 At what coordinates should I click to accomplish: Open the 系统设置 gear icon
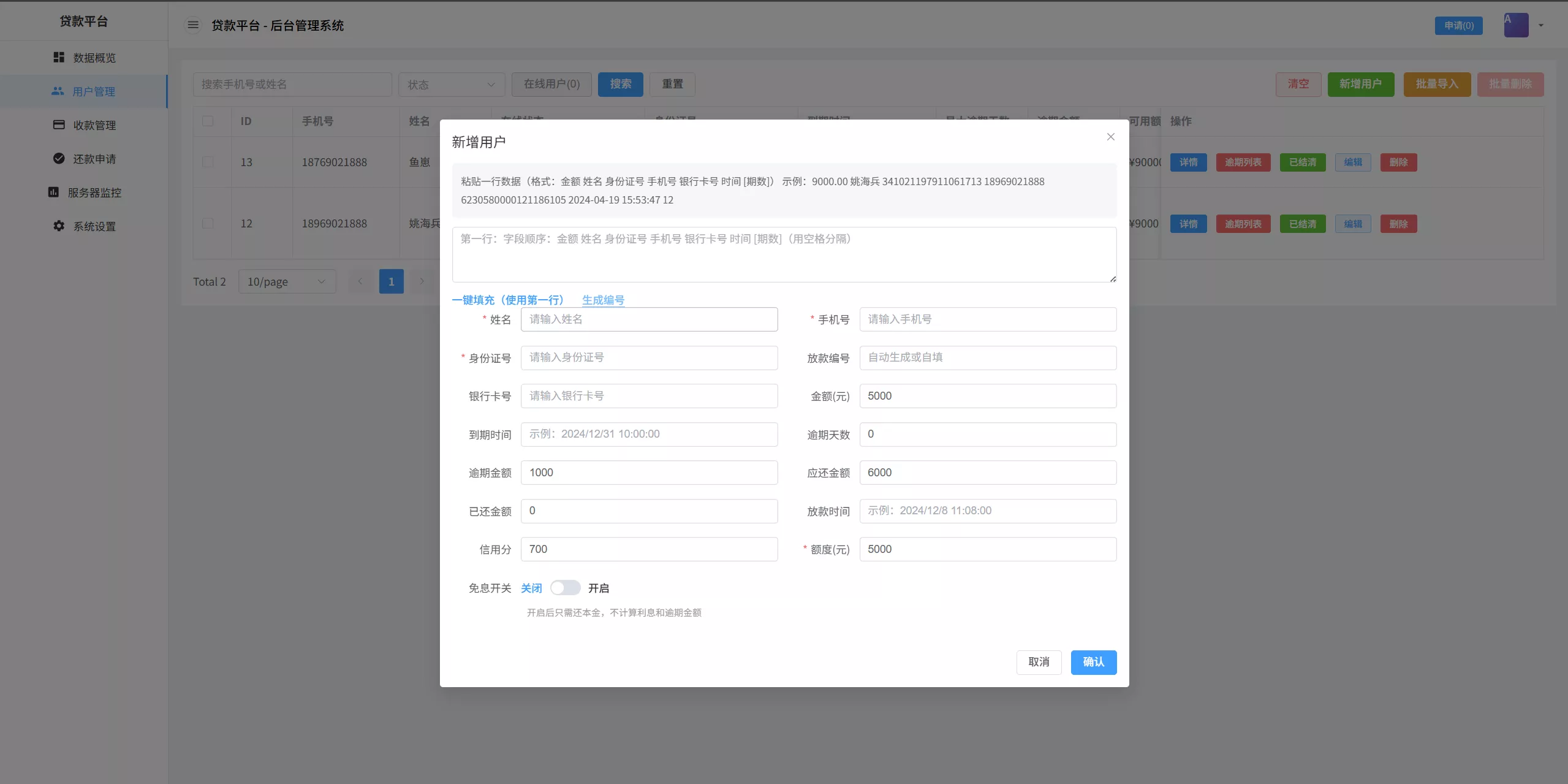[58, 226]
